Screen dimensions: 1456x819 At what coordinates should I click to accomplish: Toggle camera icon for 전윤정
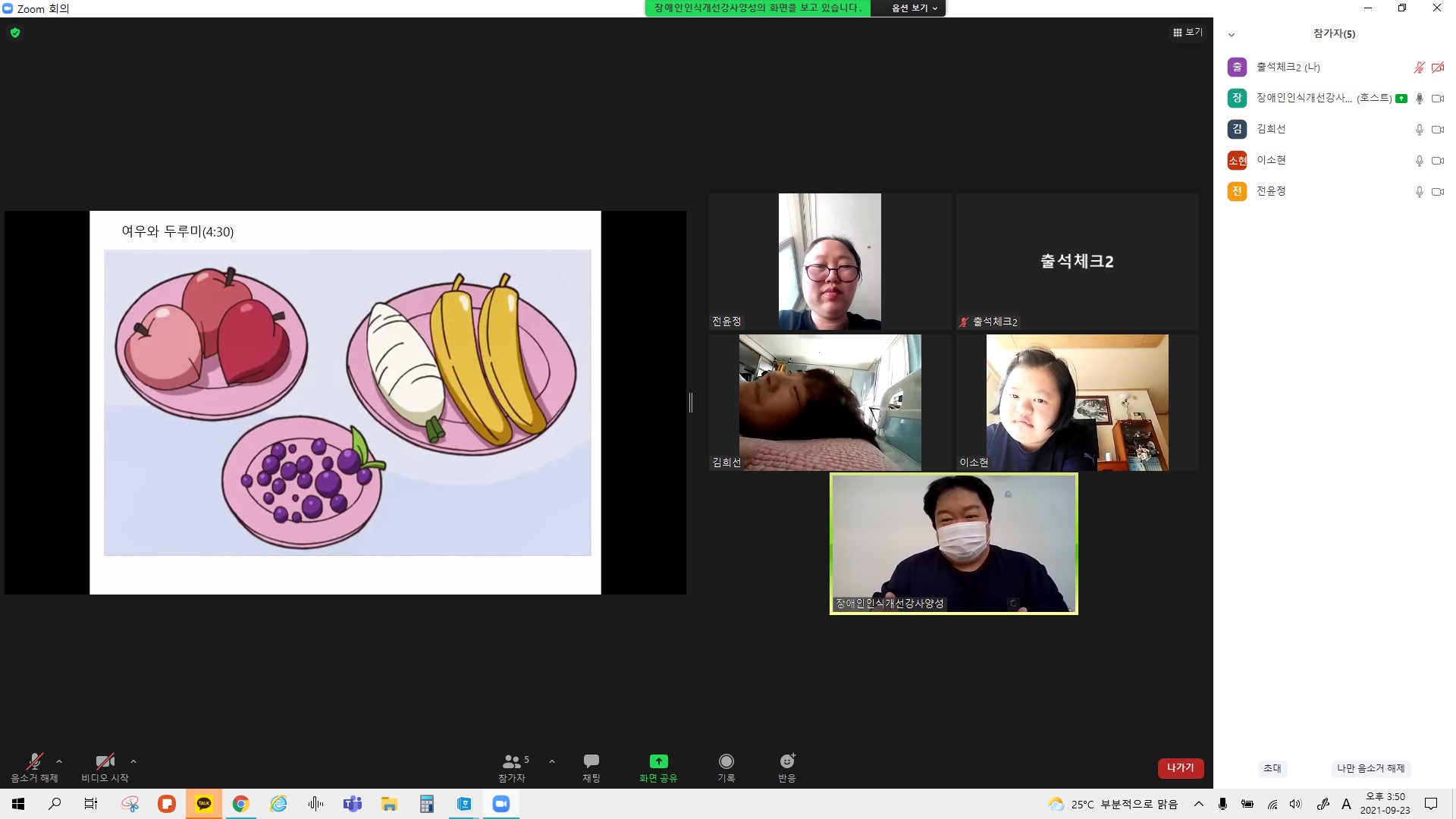click(1437, 192)
